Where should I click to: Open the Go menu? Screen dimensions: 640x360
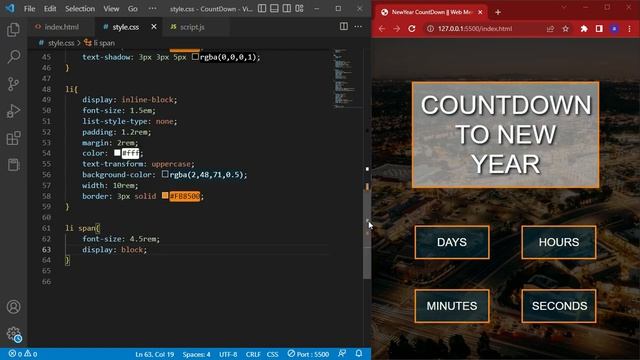(133, 9)
